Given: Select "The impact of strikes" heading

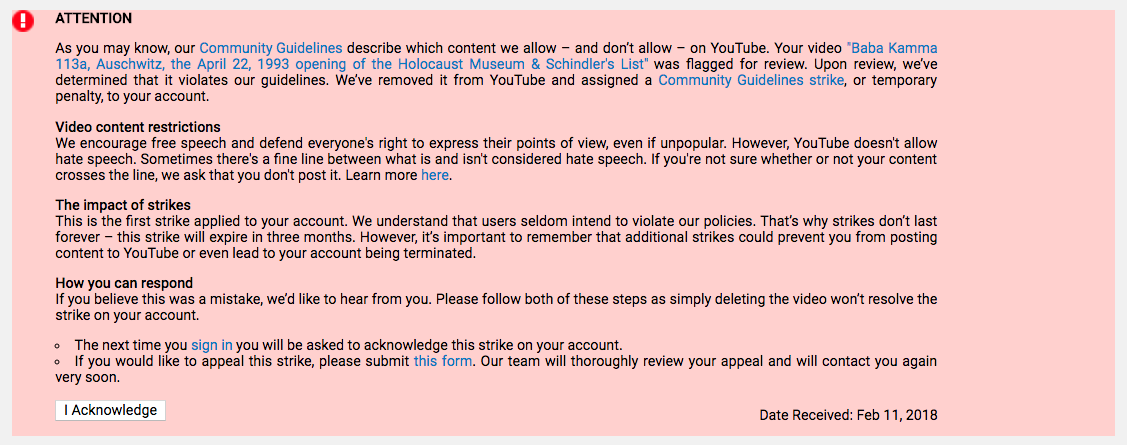Looking at the screenshot, I should tap(123, 206).
